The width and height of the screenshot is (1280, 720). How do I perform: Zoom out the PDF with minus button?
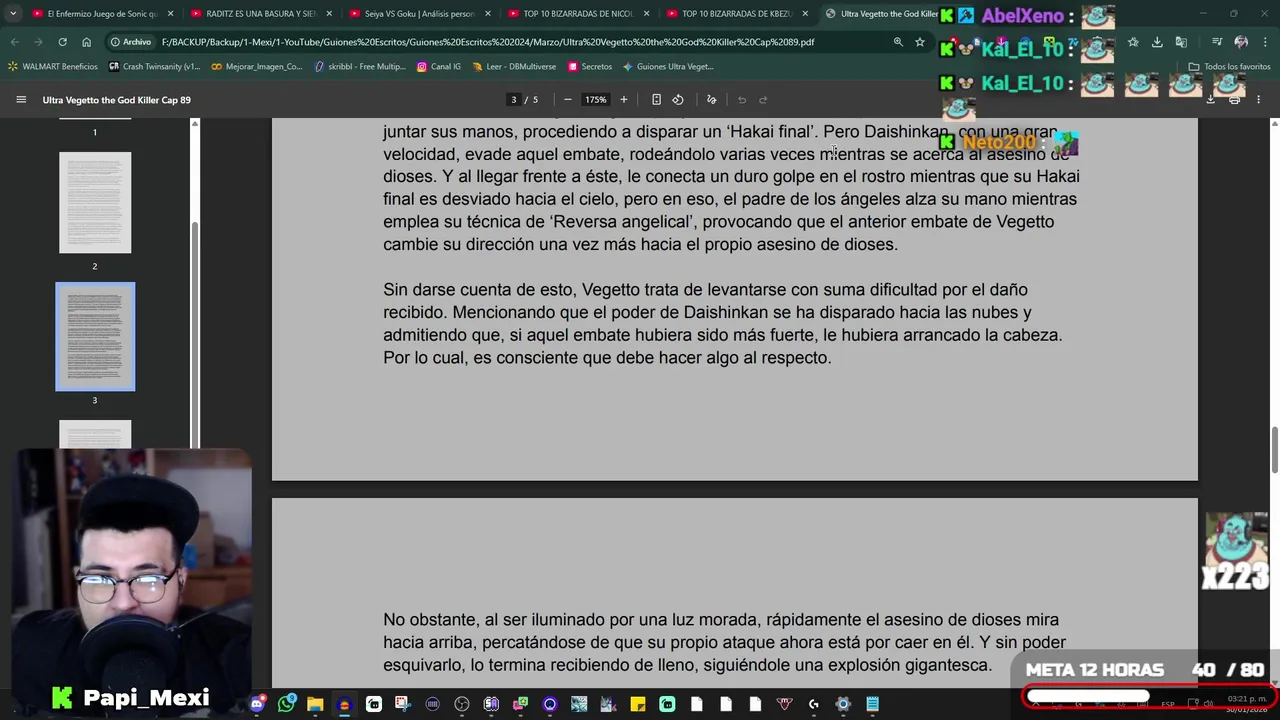[x=568, y=100]
